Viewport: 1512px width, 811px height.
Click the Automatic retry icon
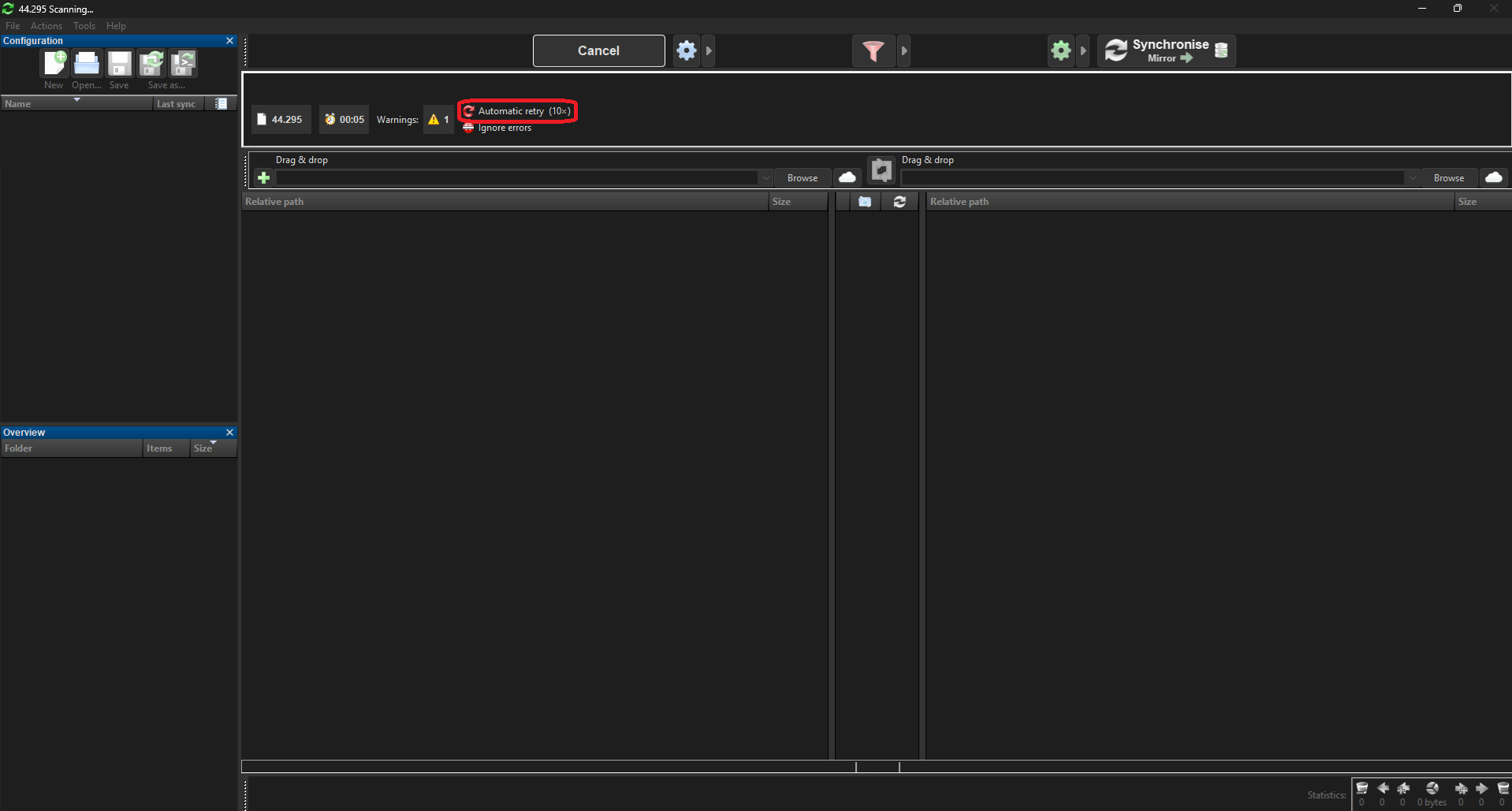coord(468,111)
